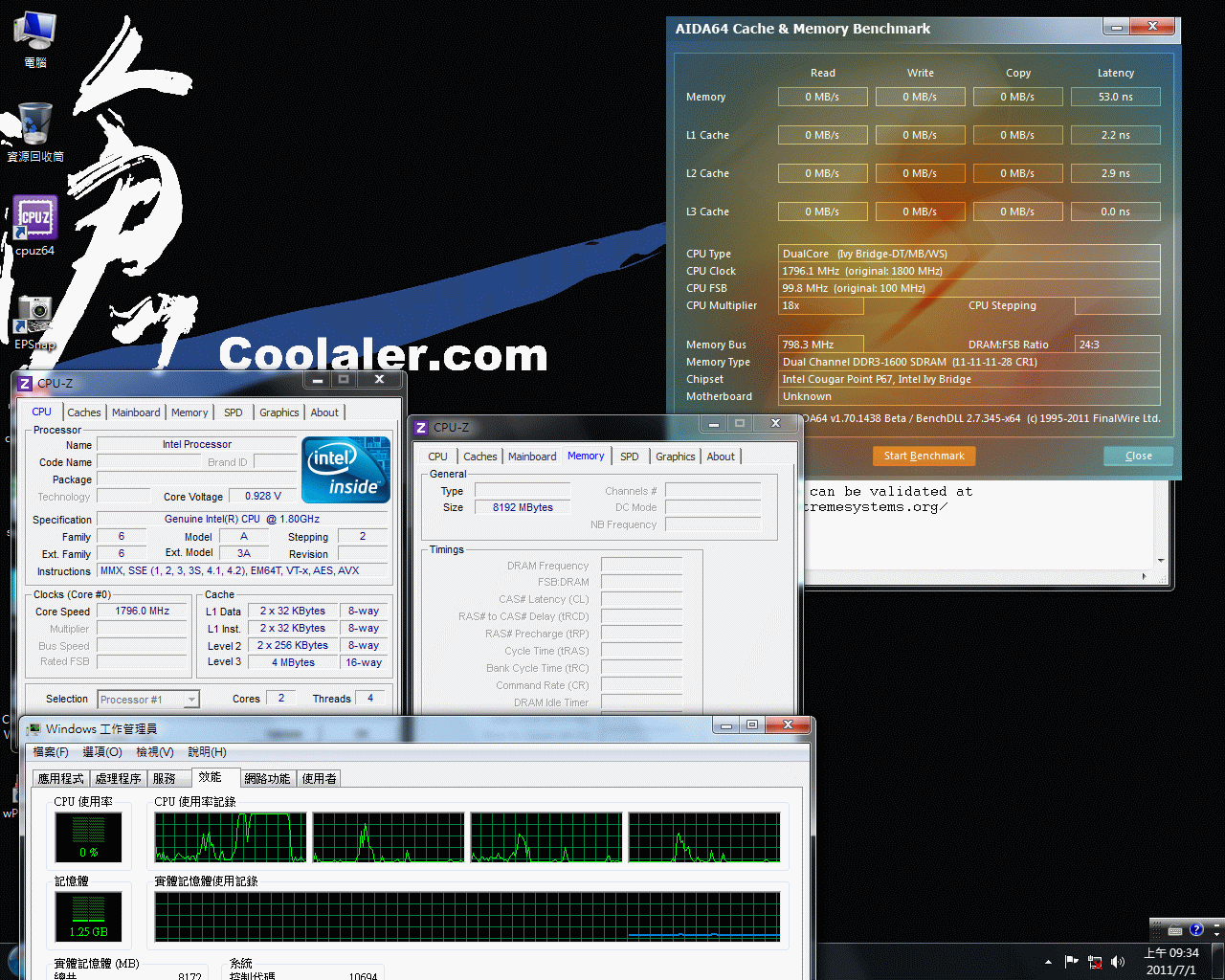Click the disconnected network tray icon
1225x980 pixels.
[x=1095, y=962]
